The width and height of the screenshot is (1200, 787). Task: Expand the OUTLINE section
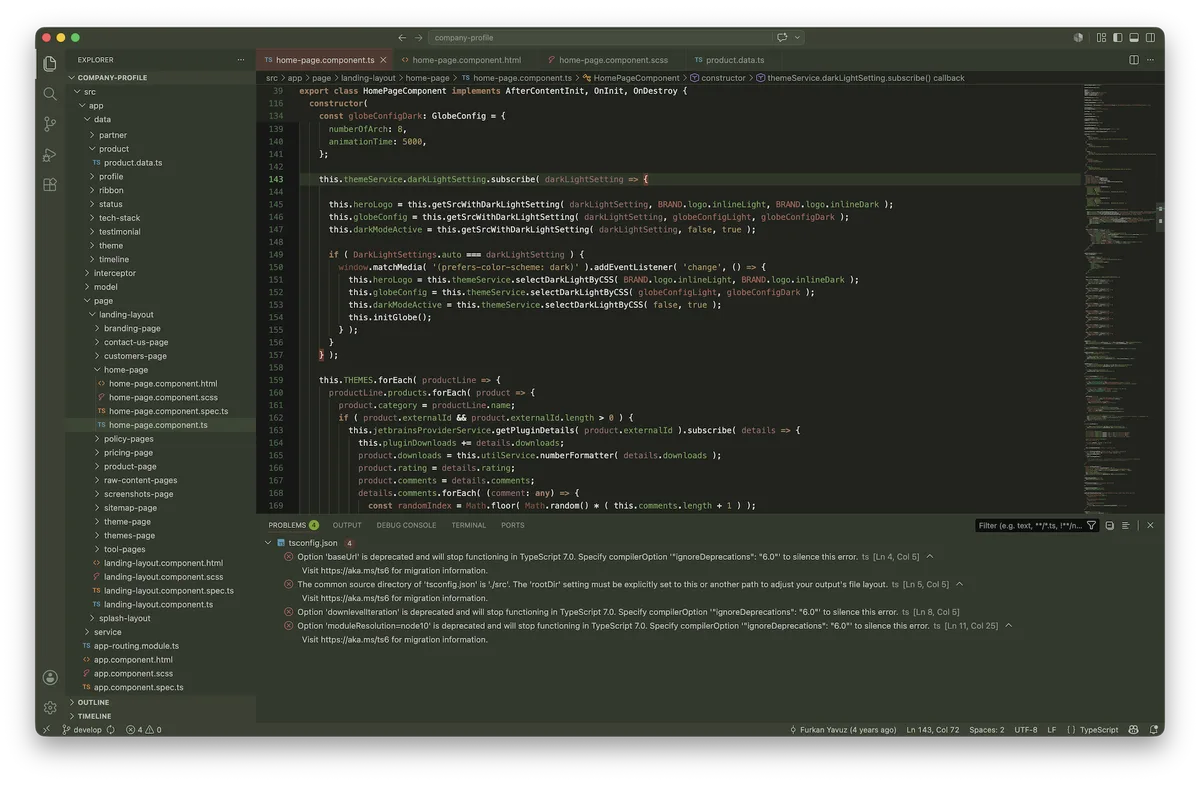160,702
